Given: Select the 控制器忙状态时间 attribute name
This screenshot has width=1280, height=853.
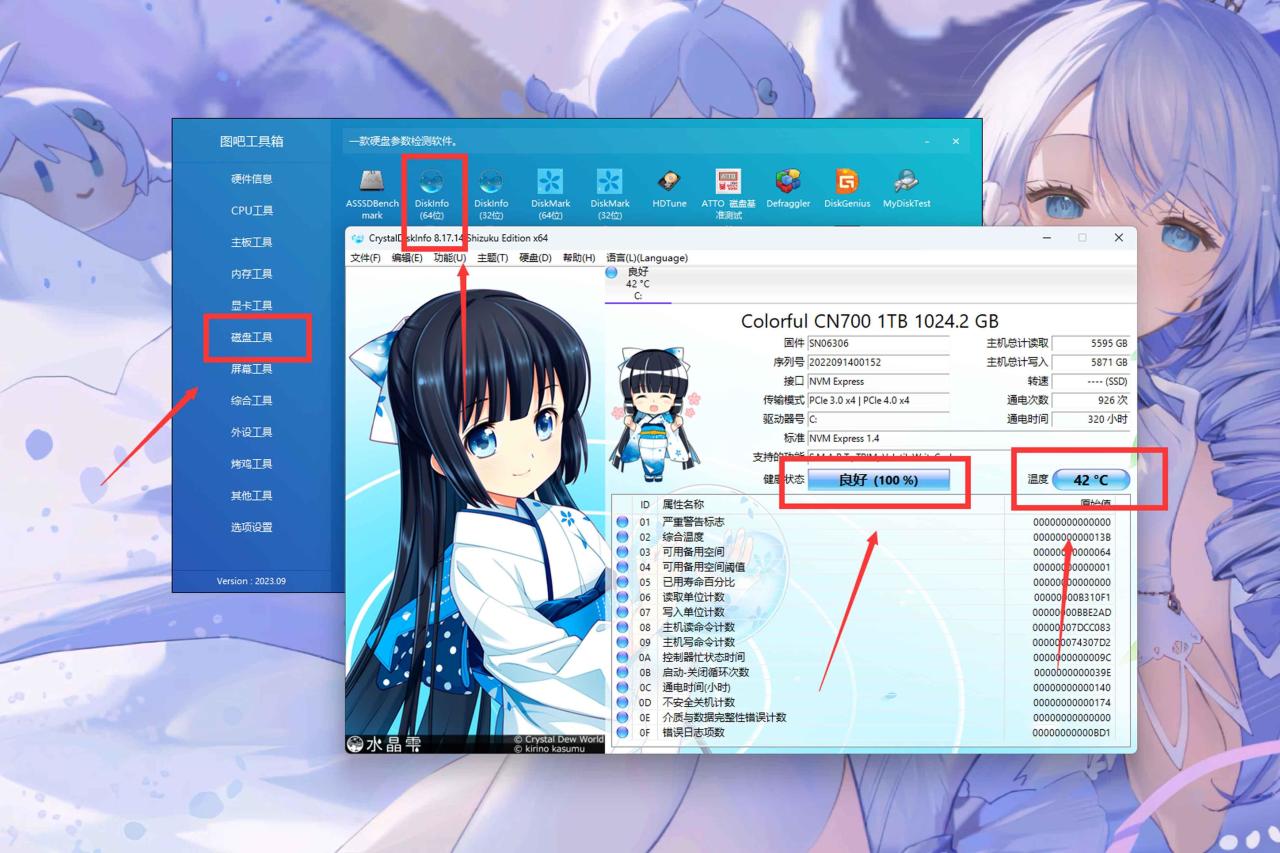Looking at the screenshot, I should pos(703,657).
